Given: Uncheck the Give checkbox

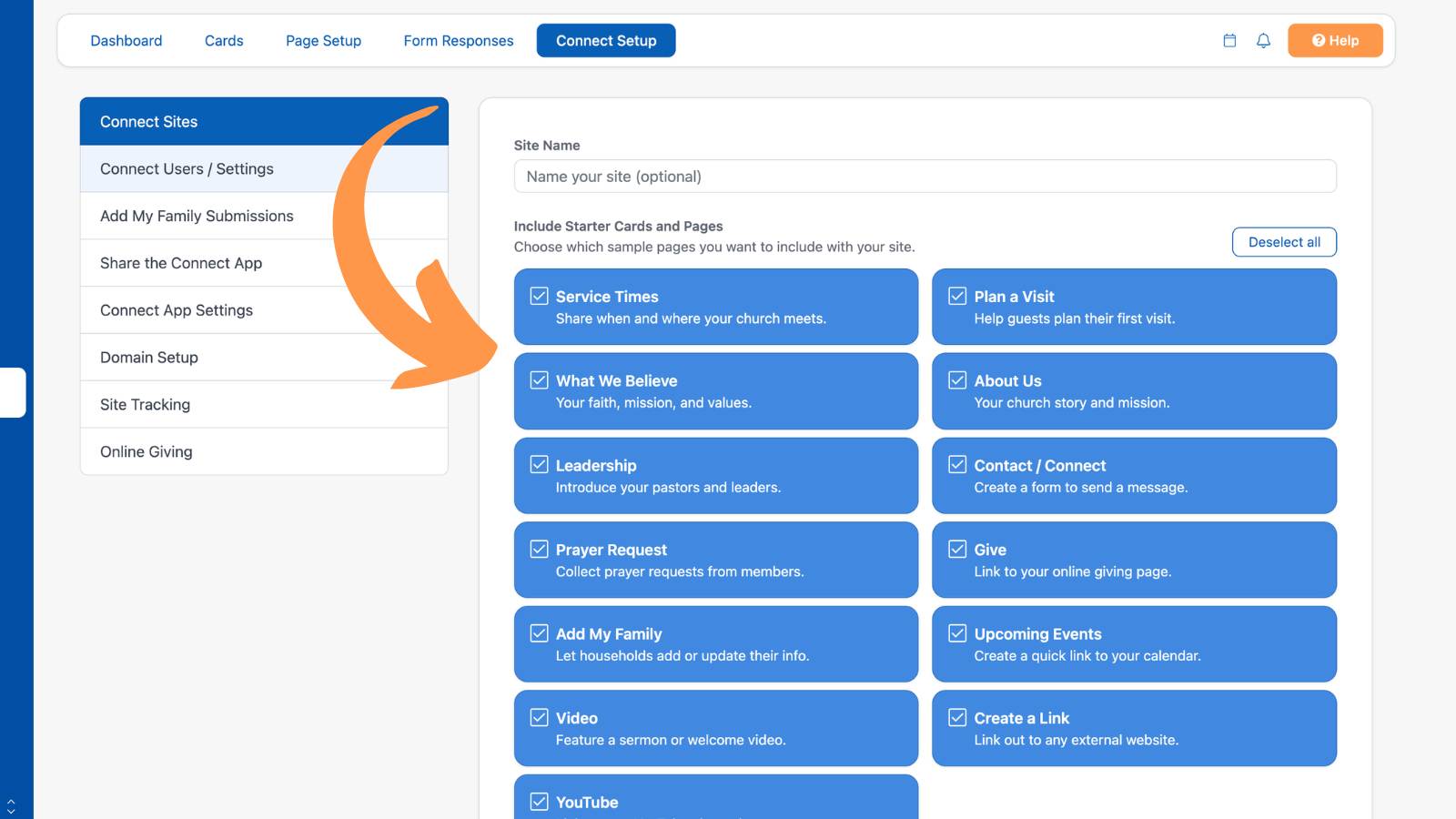Looking at the screenshot, I should tap(957, 549).
